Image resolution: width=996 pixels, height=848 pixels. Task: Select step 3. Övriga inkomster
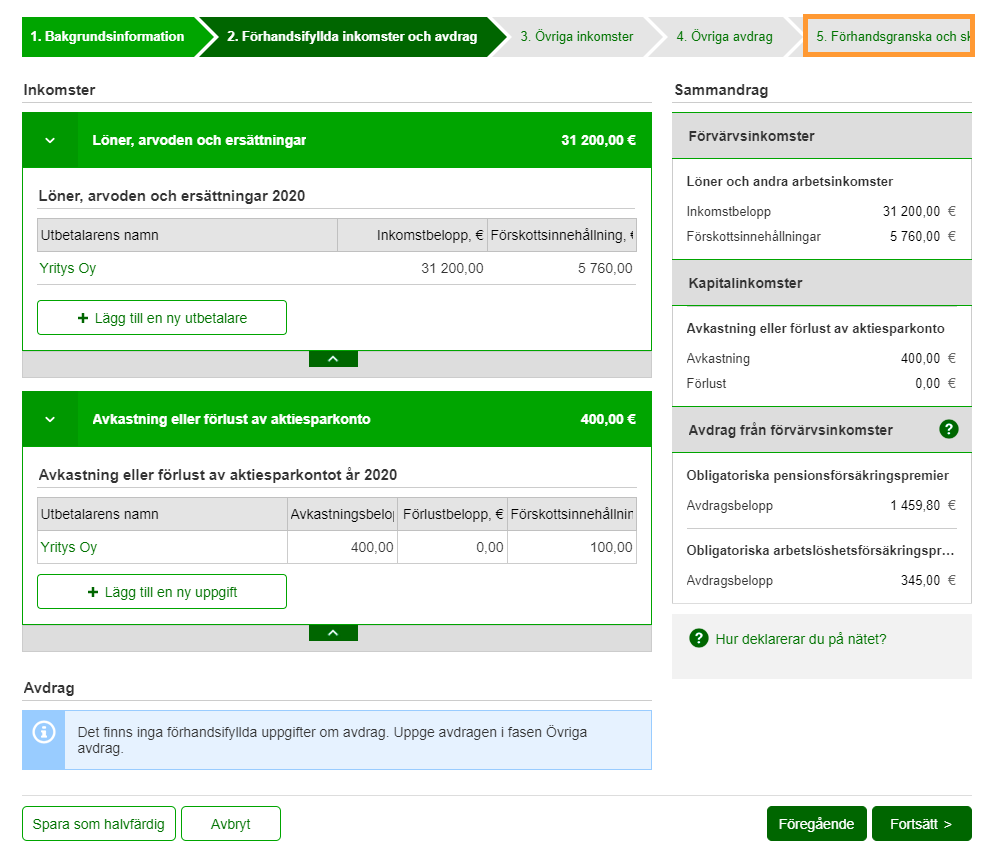click(x=576, y=37)
